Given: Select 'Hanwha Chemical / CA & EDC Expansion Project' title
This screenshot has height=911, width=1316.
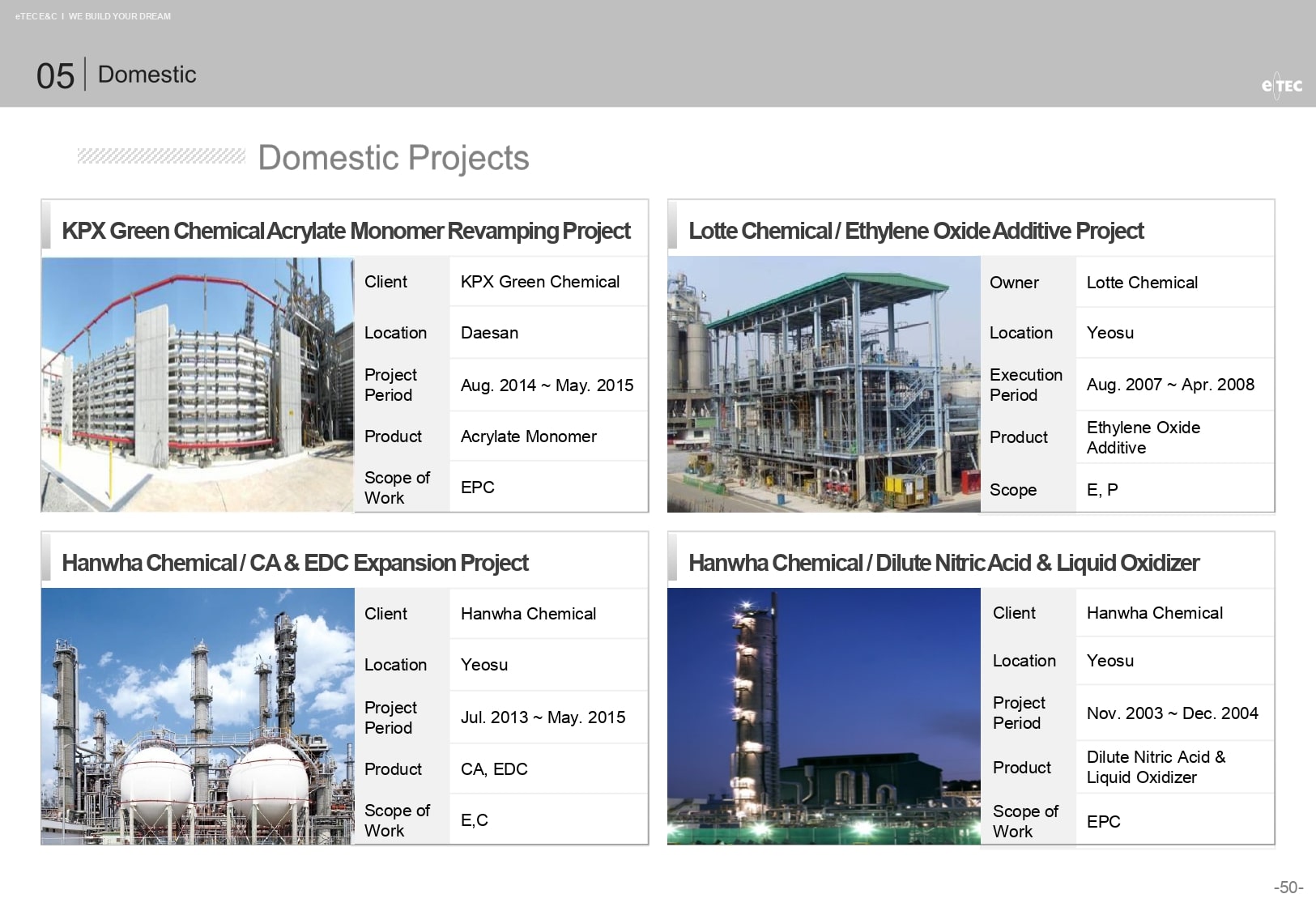Looking at the screenshot, I should [296, 563].
